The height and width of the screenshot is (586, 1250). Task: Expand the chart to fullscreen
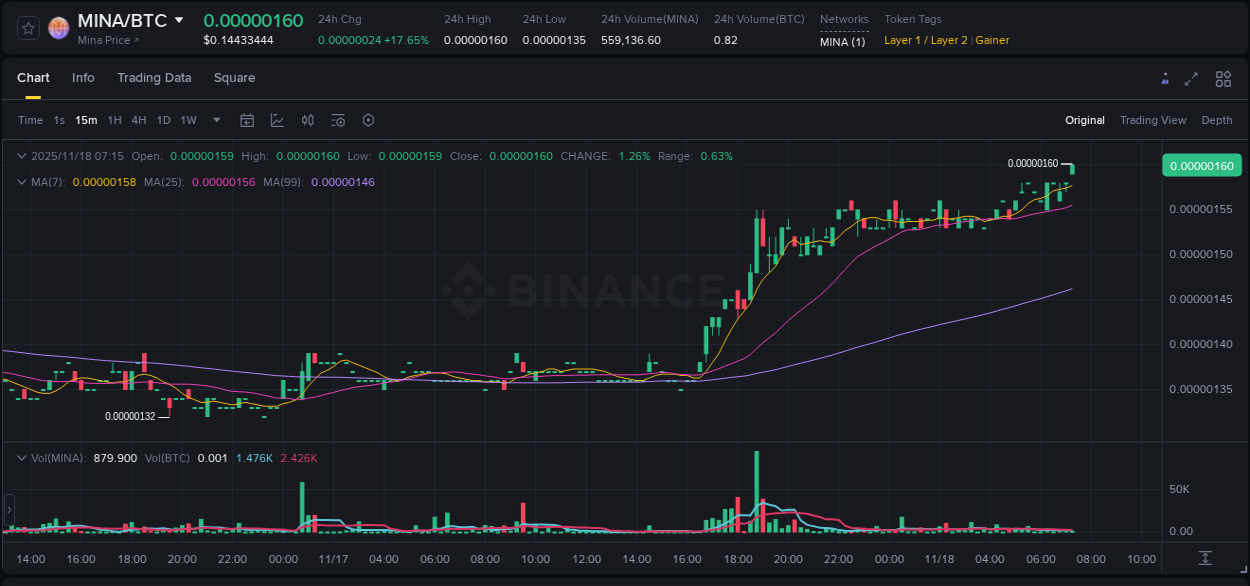click(1192, 78)
